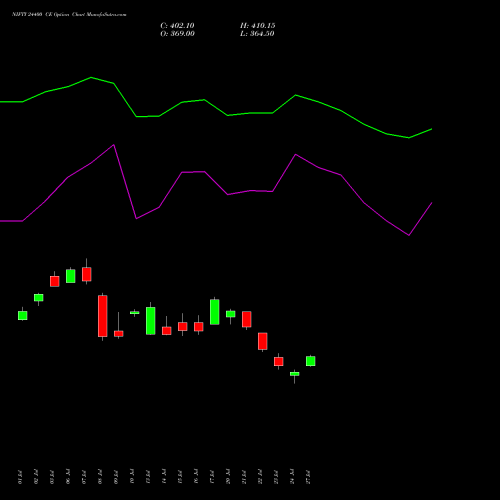Click the red candle for 22 Jul
This screenshot has height=500, width=500.
tap(263, 341)
